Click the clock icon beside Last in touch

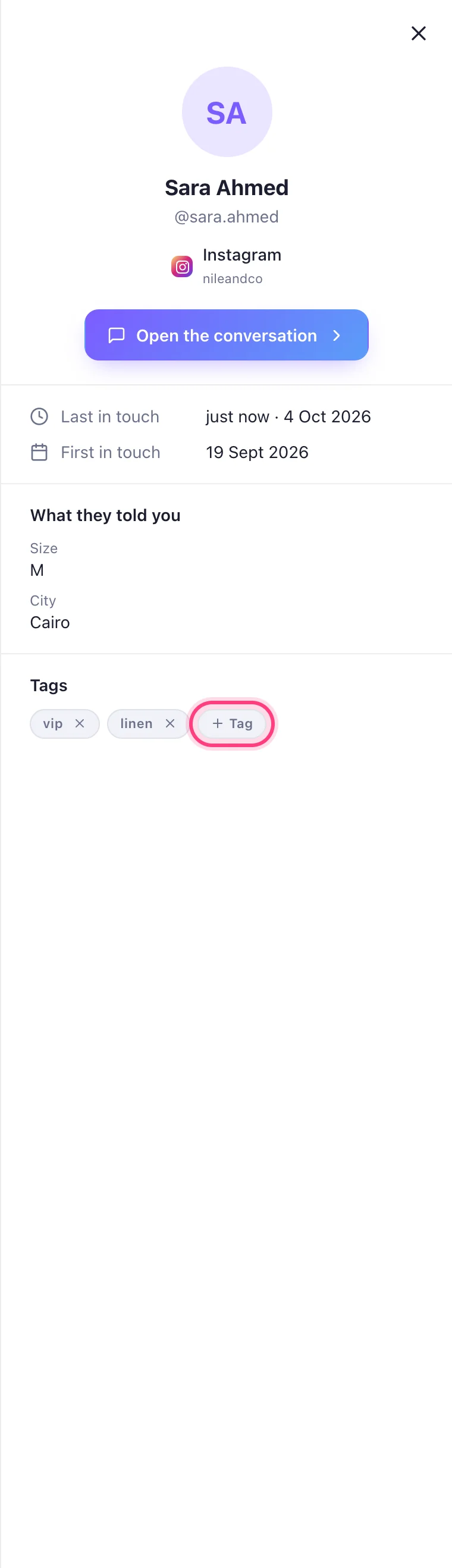[39, 416]
